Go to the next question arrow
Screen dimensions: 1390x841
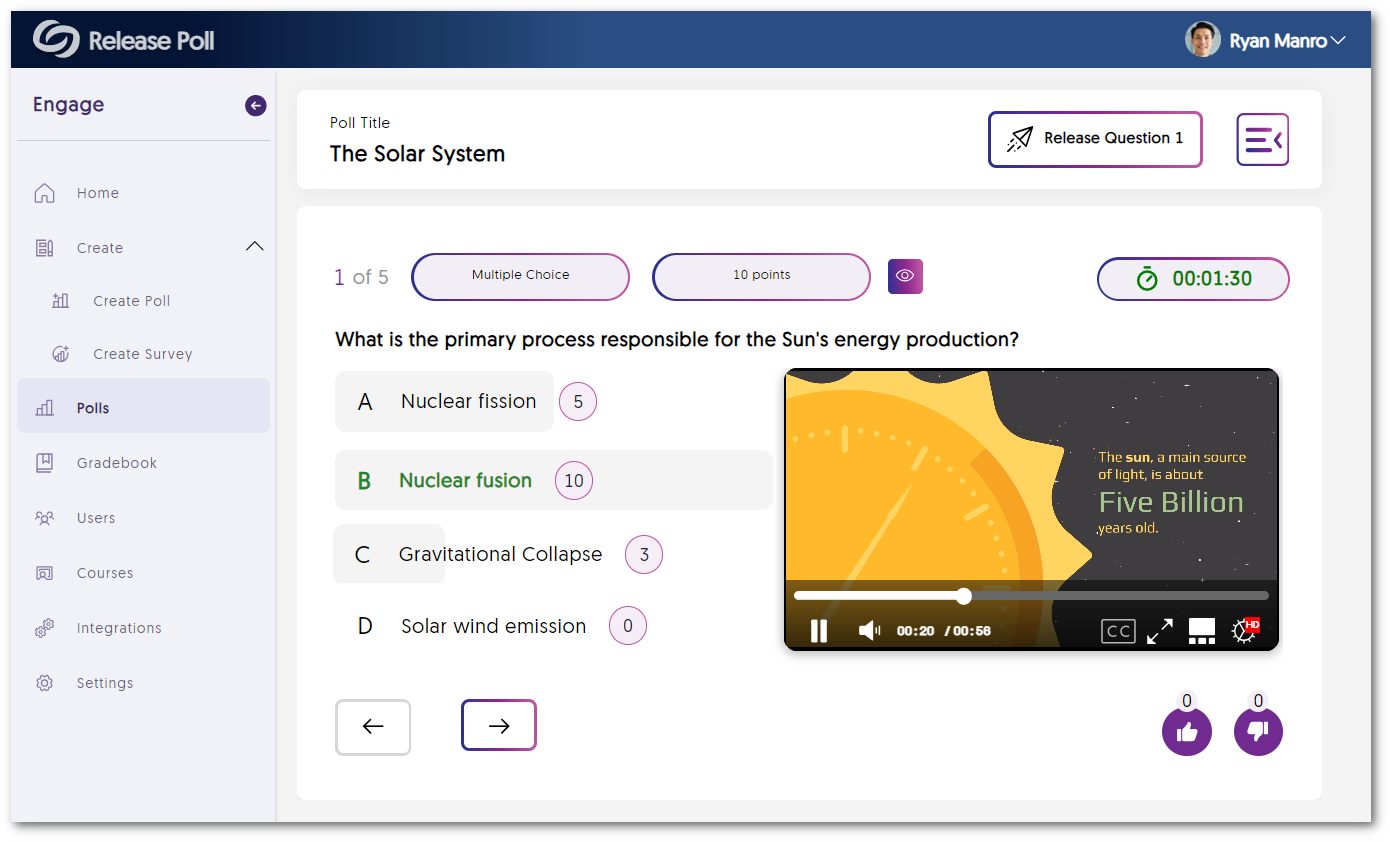click(x=498, y=726)
